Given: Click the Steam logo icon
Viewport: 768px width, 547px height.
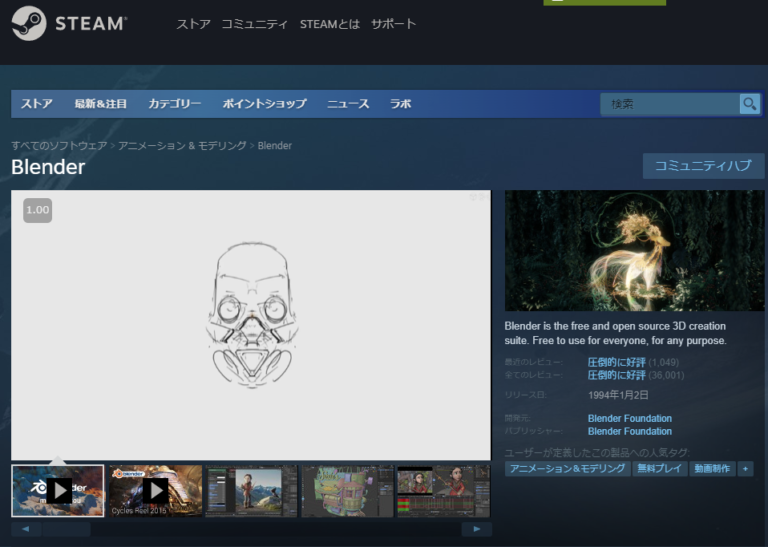Looking at the screenshot, I should point(29,23).
